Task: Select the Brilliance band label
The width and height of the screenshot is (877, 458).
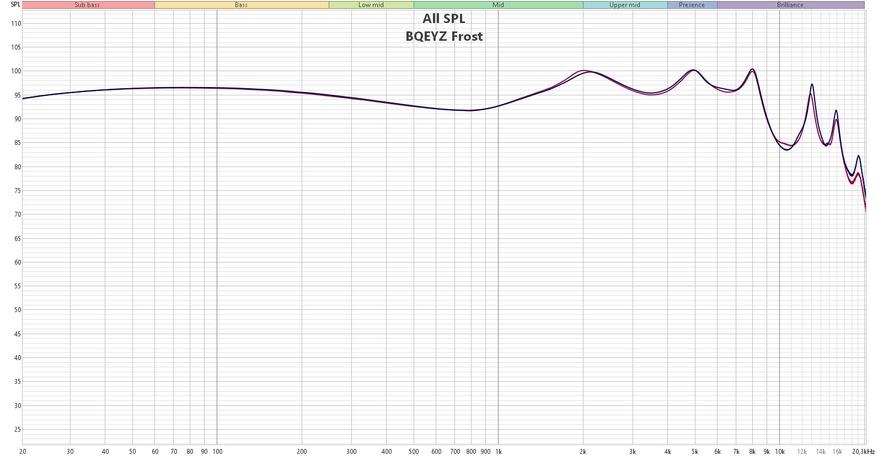Action: (790, 5)
